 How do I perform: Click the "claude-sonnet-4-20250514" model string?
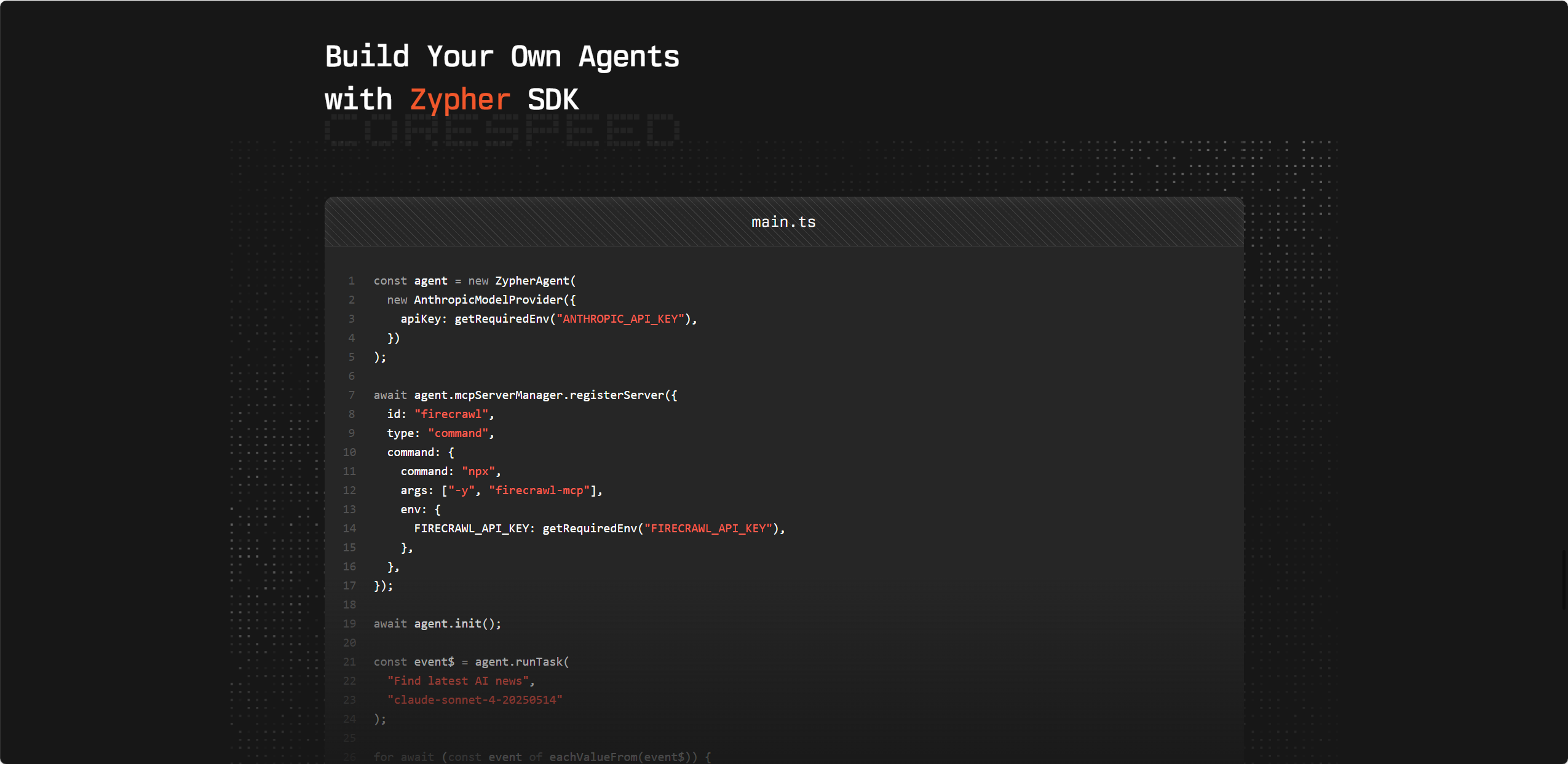coord(475,699)
